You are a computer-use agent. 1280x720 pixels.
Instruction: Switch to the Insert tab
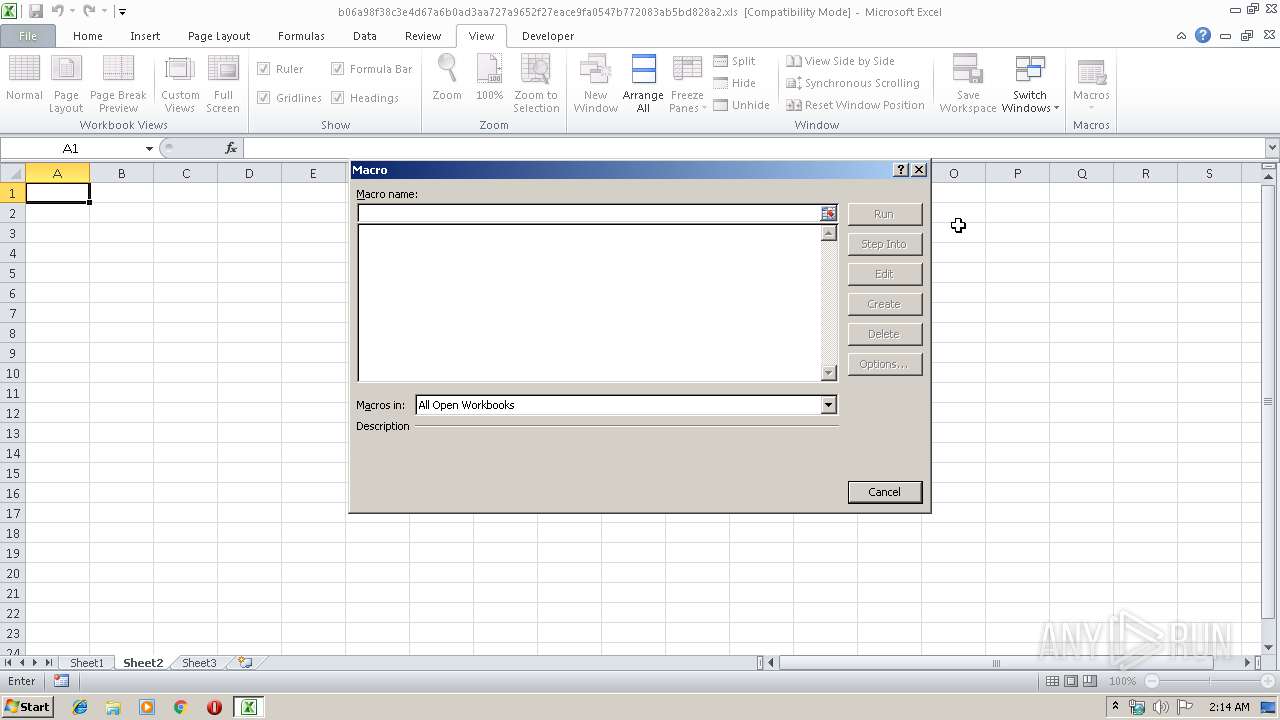coord(145,35)
